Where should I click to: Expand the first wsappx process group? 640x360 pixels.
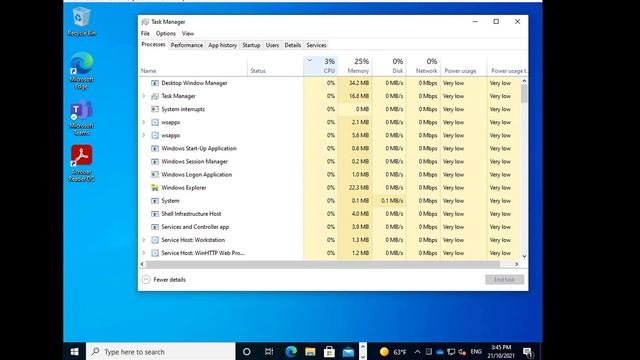pyautogui.click(x=144, y=122)
